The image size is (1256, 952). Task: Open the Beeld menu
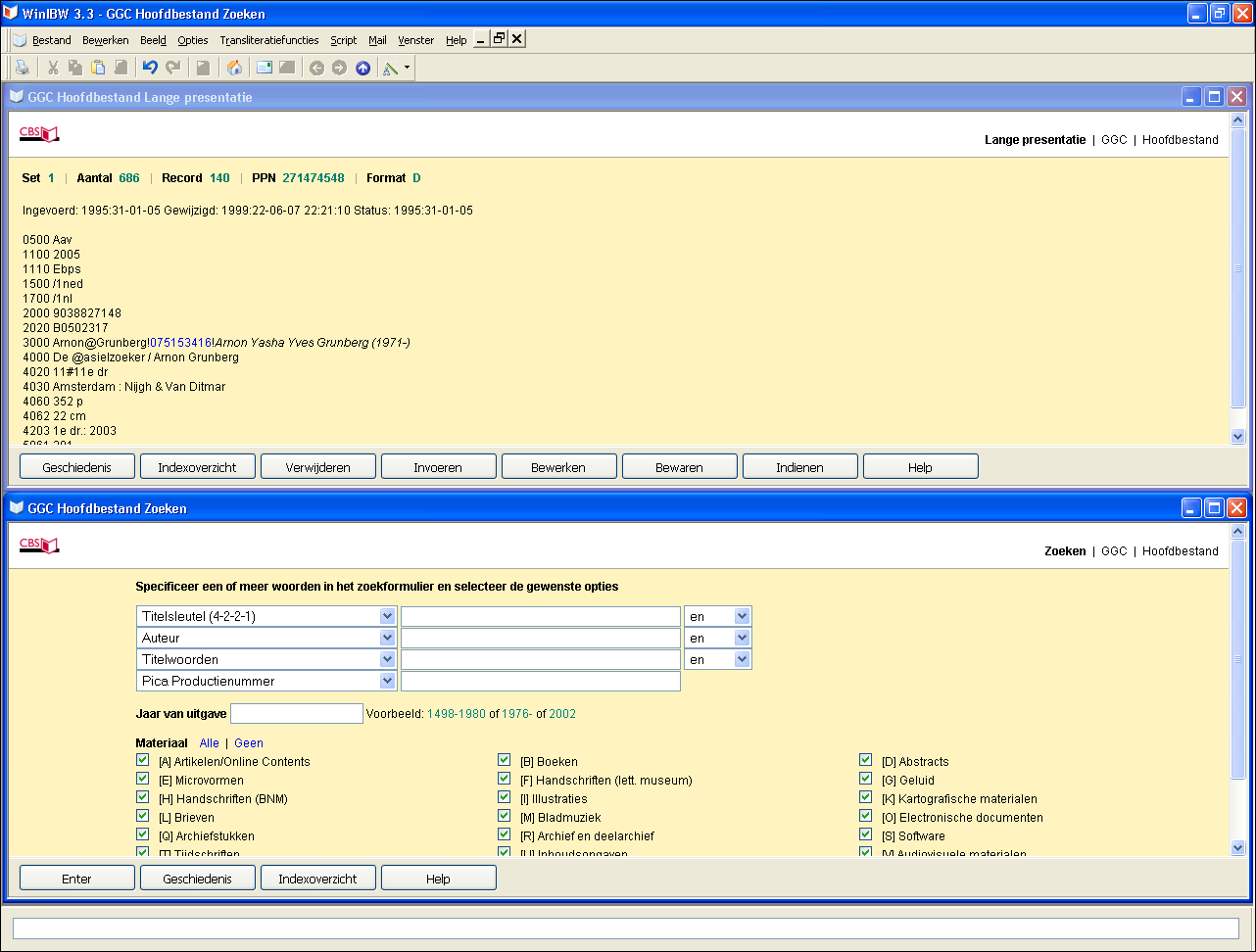pos(153,40)
